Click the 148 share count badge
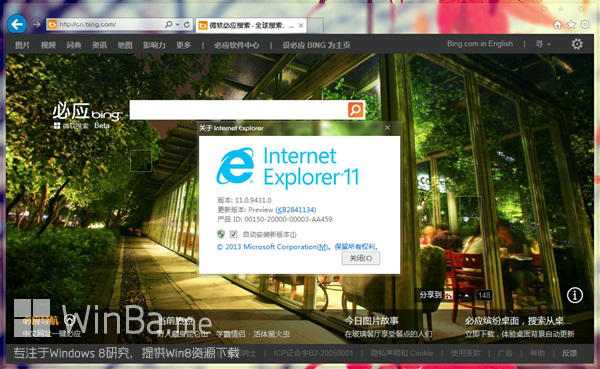600x369 pixels. pos(484,295)
